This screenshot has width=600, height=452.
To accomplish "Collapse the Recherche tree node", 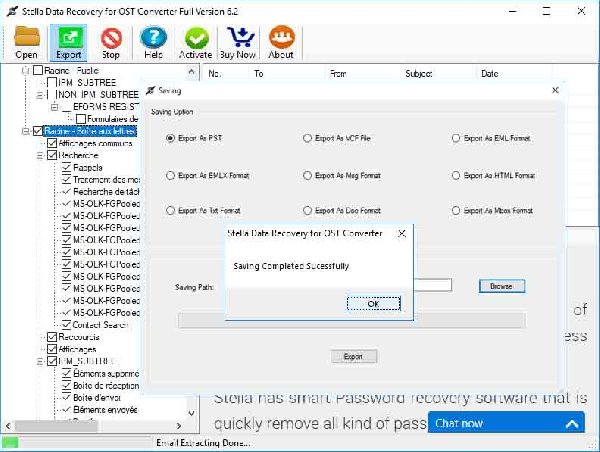I will [x=41, y=156].
